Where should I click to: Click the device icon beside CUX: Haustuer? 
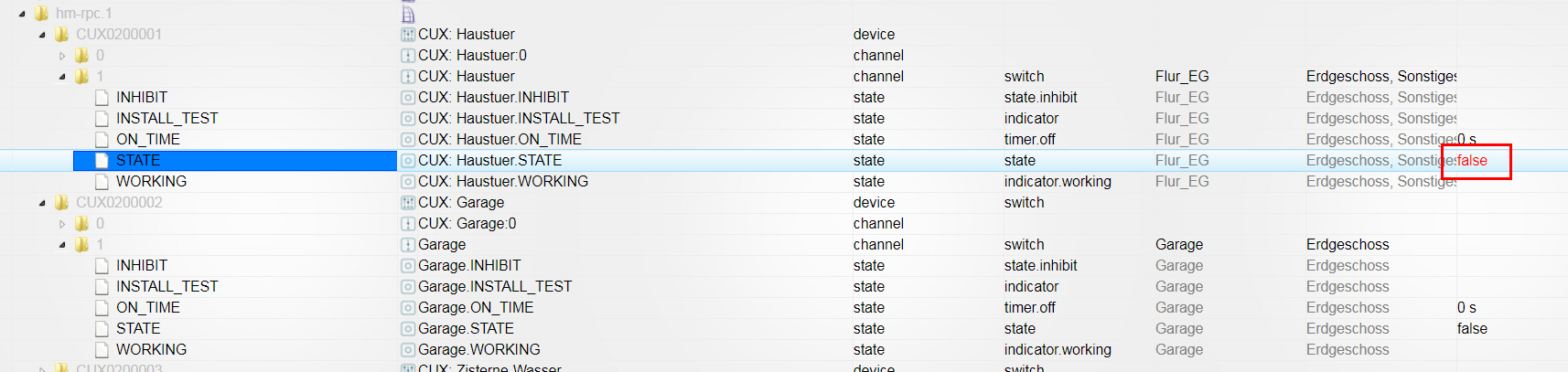408,35
